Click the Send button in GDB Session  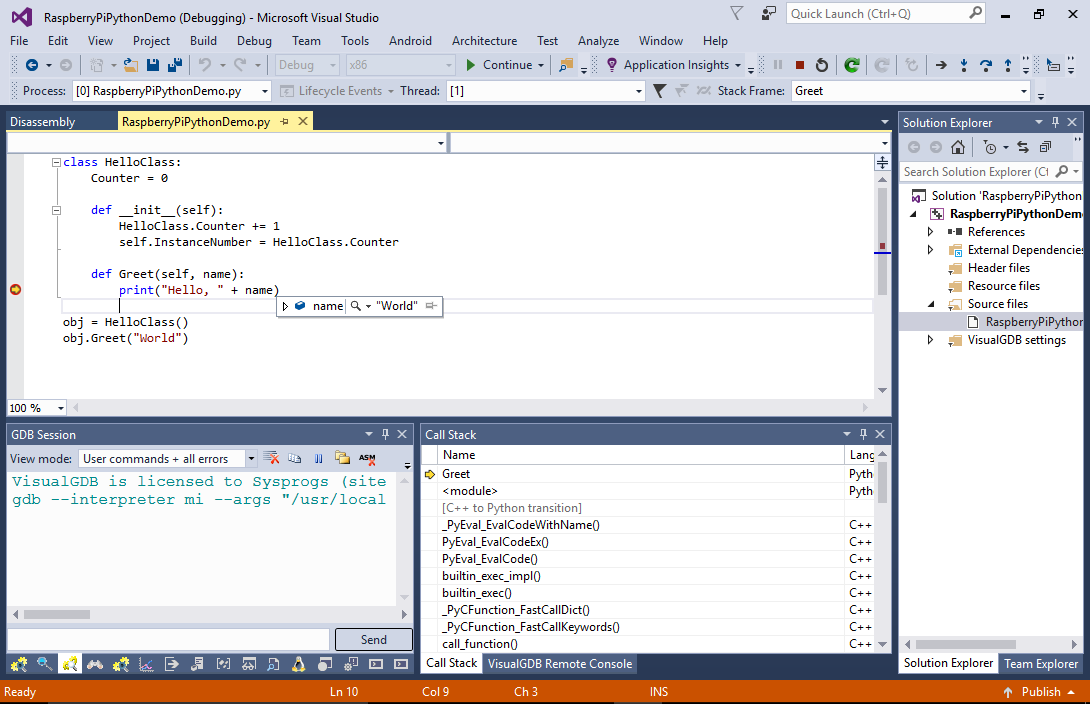pyautogui.click(x=374, y=639)
